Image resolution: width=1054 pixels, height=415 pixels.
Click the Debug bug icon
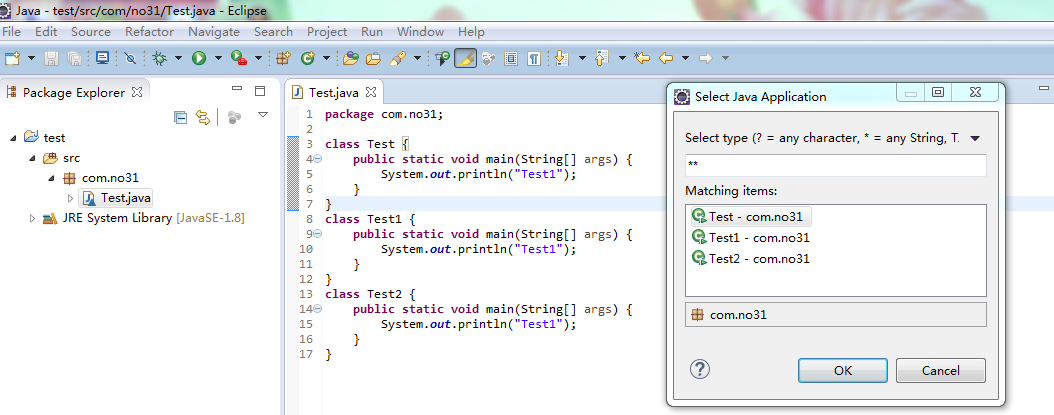(158, 59)
